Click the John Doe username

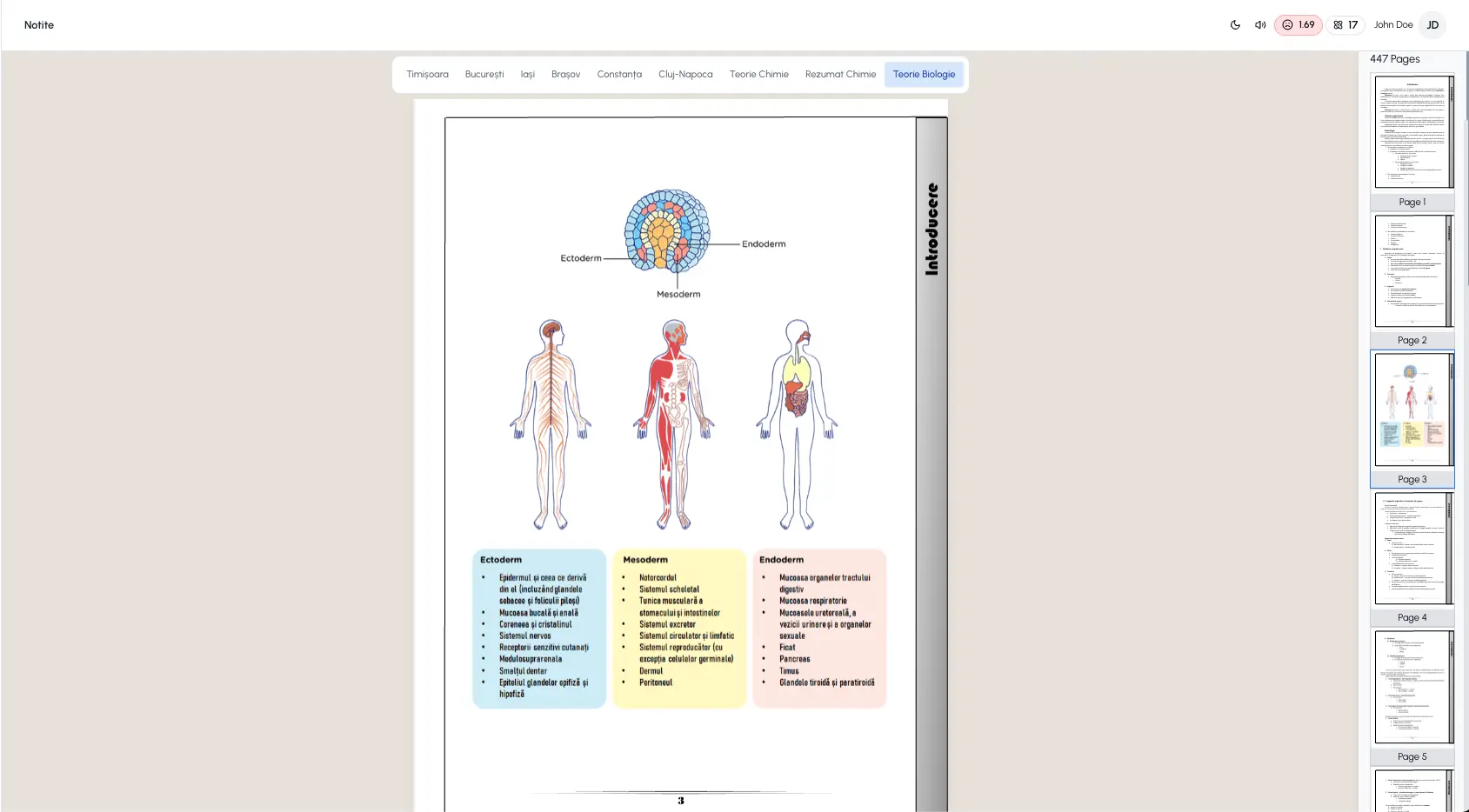[1393, 25]
